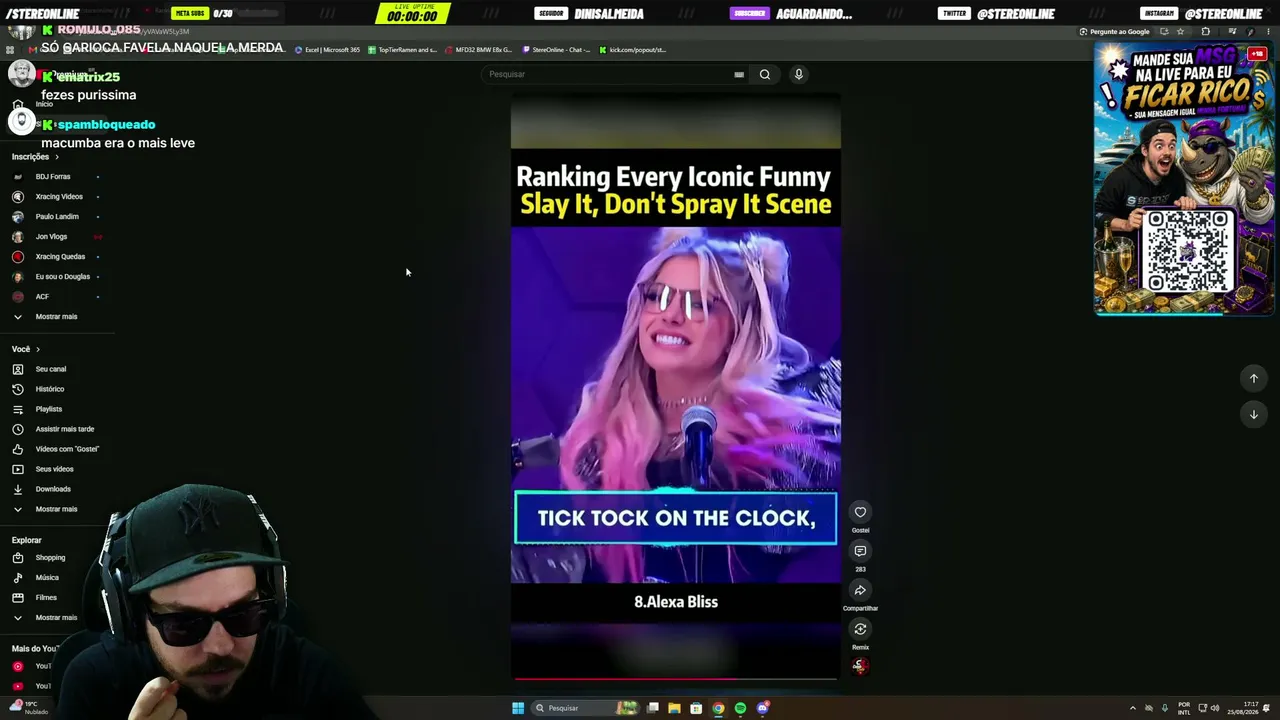Click Pergunte ao Google in address bar
This screenshot has width=1280, height=720.
coord(1115,32)
